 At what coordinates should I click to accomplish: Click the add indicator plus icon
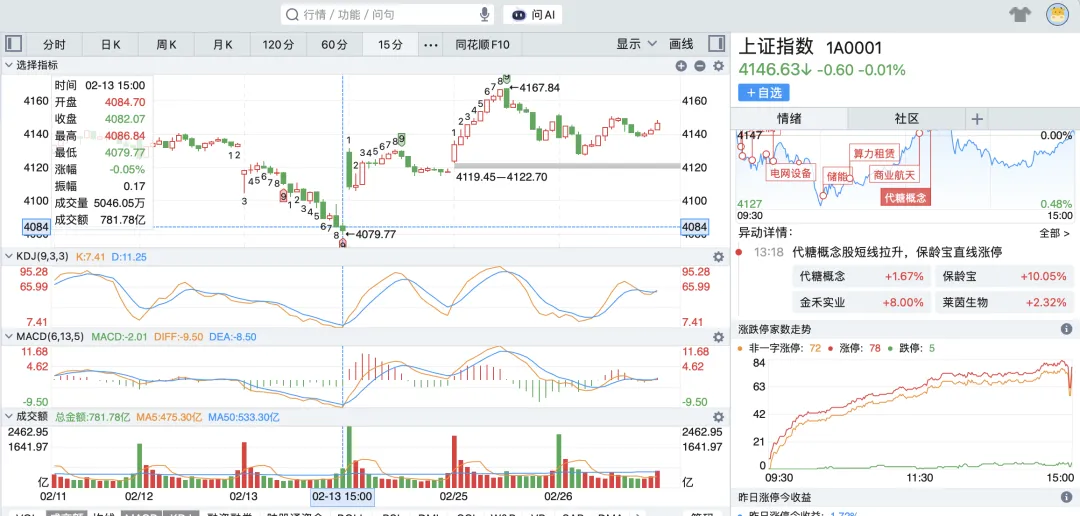681,66
